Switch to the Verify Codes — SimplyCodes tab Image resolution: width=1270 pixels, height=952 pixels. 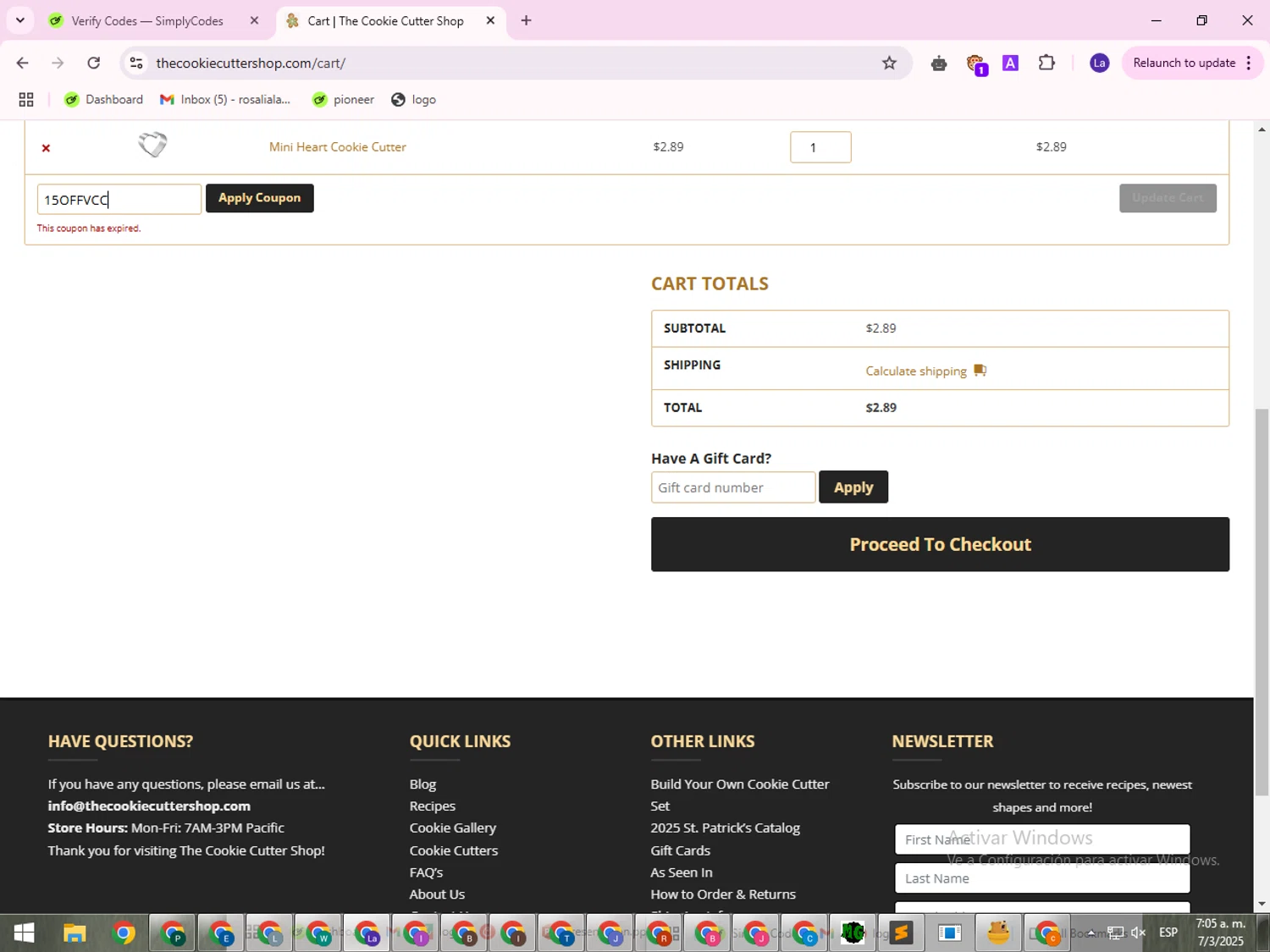[147, 21]
